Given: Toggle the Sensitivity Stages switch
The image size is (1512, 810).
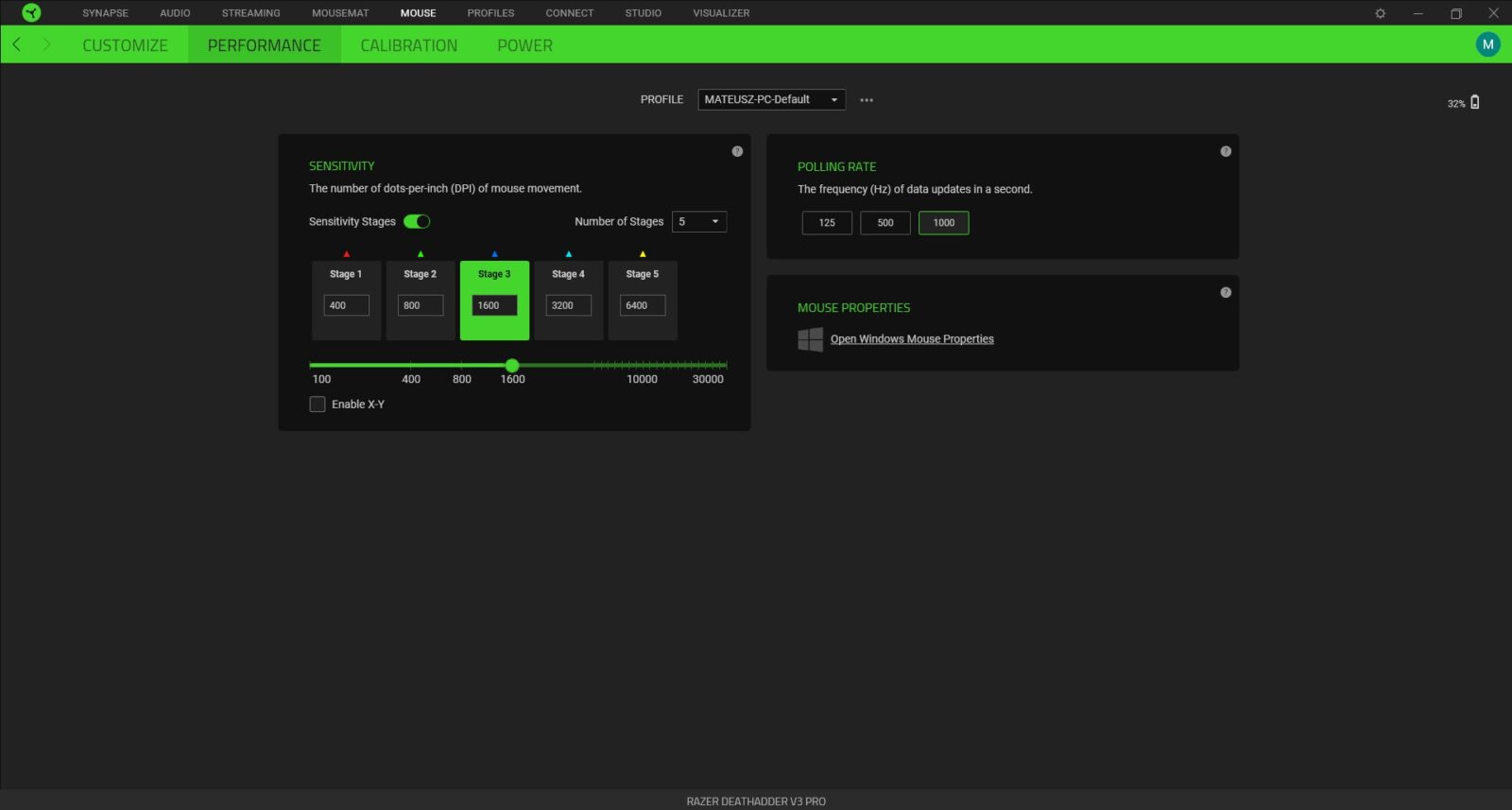Looking at the screenshot, I should tap(417, 221).
